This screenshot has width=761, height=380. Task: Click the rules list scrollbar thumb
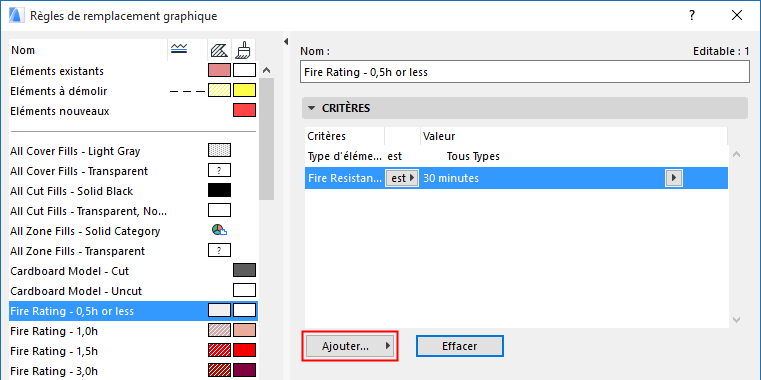(x=266, y=138)
